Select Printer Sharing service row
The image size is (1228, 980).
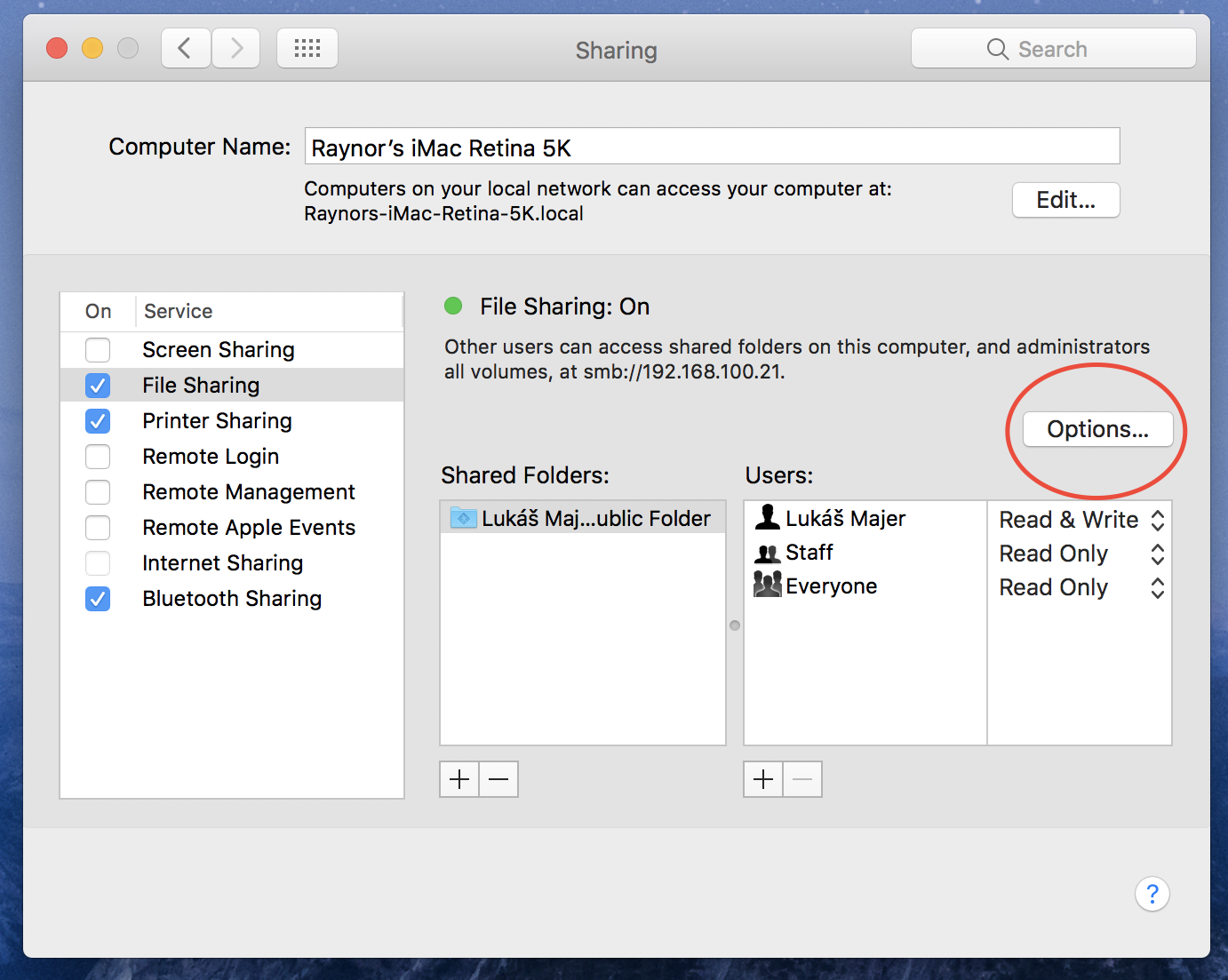point(232,421)
